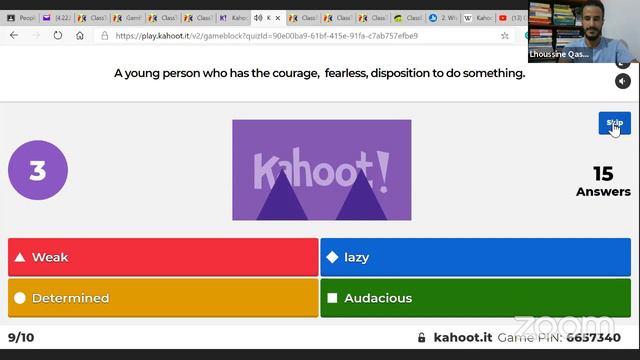This screenshot has height=360, width=640.
Task: Click the Game PIN 6657340 text
Action: (559, 338)
